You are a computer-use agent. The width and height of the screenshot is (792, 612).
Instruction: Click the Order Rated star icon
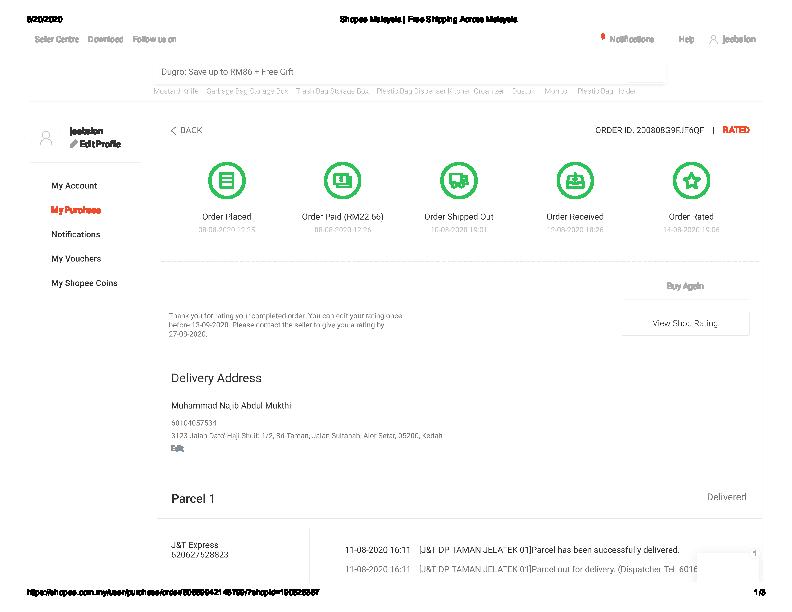691,180
